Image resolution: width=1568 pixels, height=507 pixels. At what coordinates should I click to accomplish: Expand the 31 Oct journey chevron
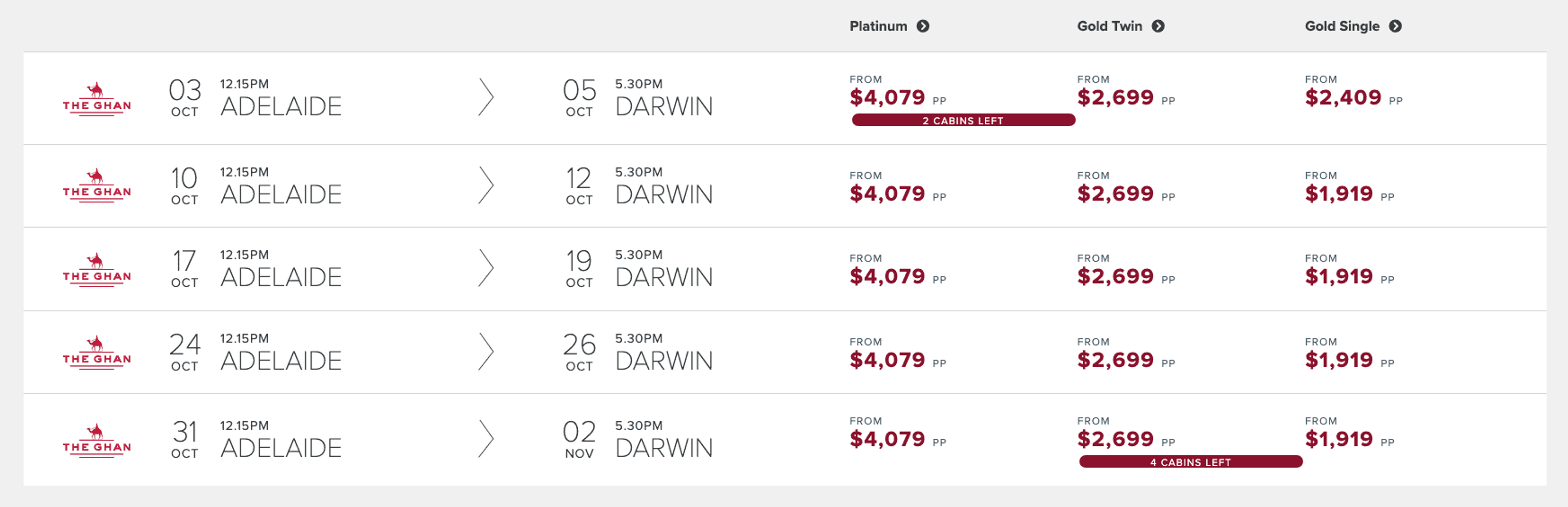pyautogui.click(x=485, y=439)
